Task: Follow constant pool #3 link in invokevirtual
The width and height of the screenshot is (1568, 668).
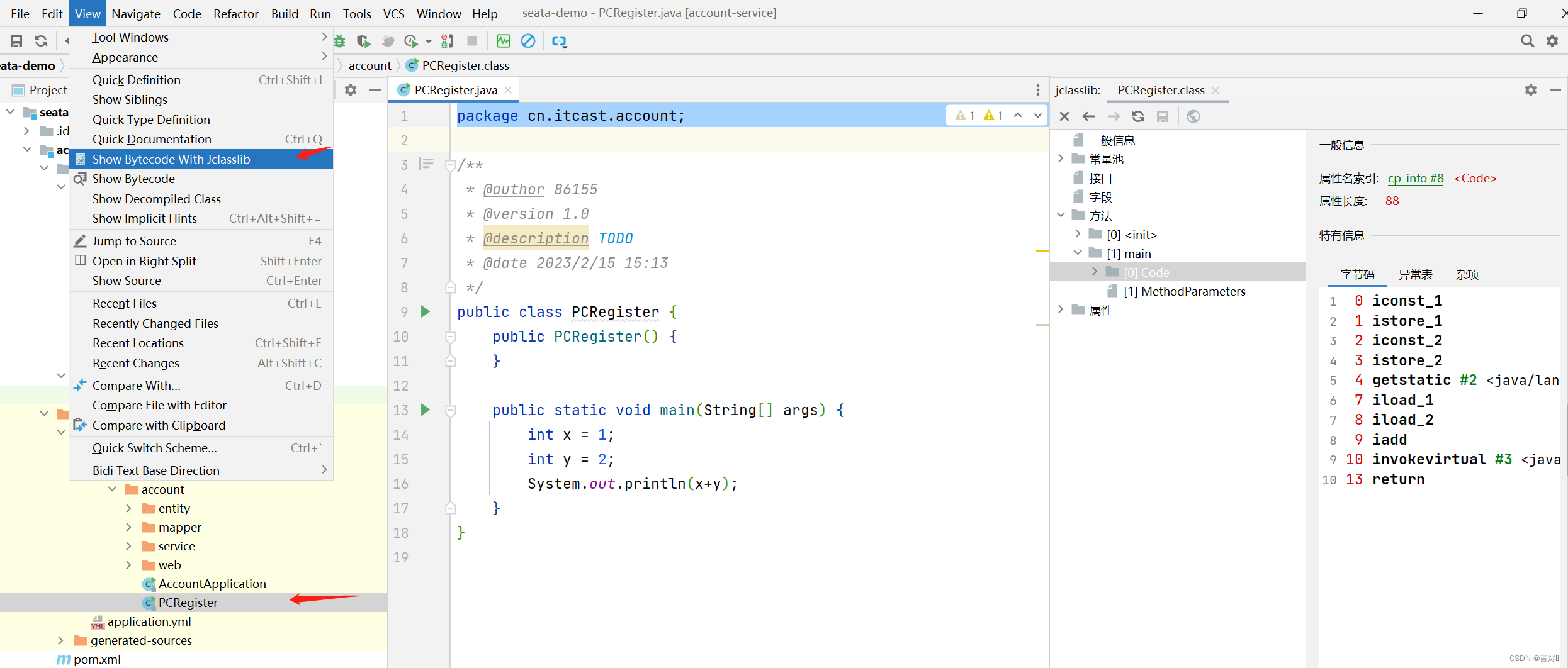Action: pyautogui.click(x=1503, y=459)
